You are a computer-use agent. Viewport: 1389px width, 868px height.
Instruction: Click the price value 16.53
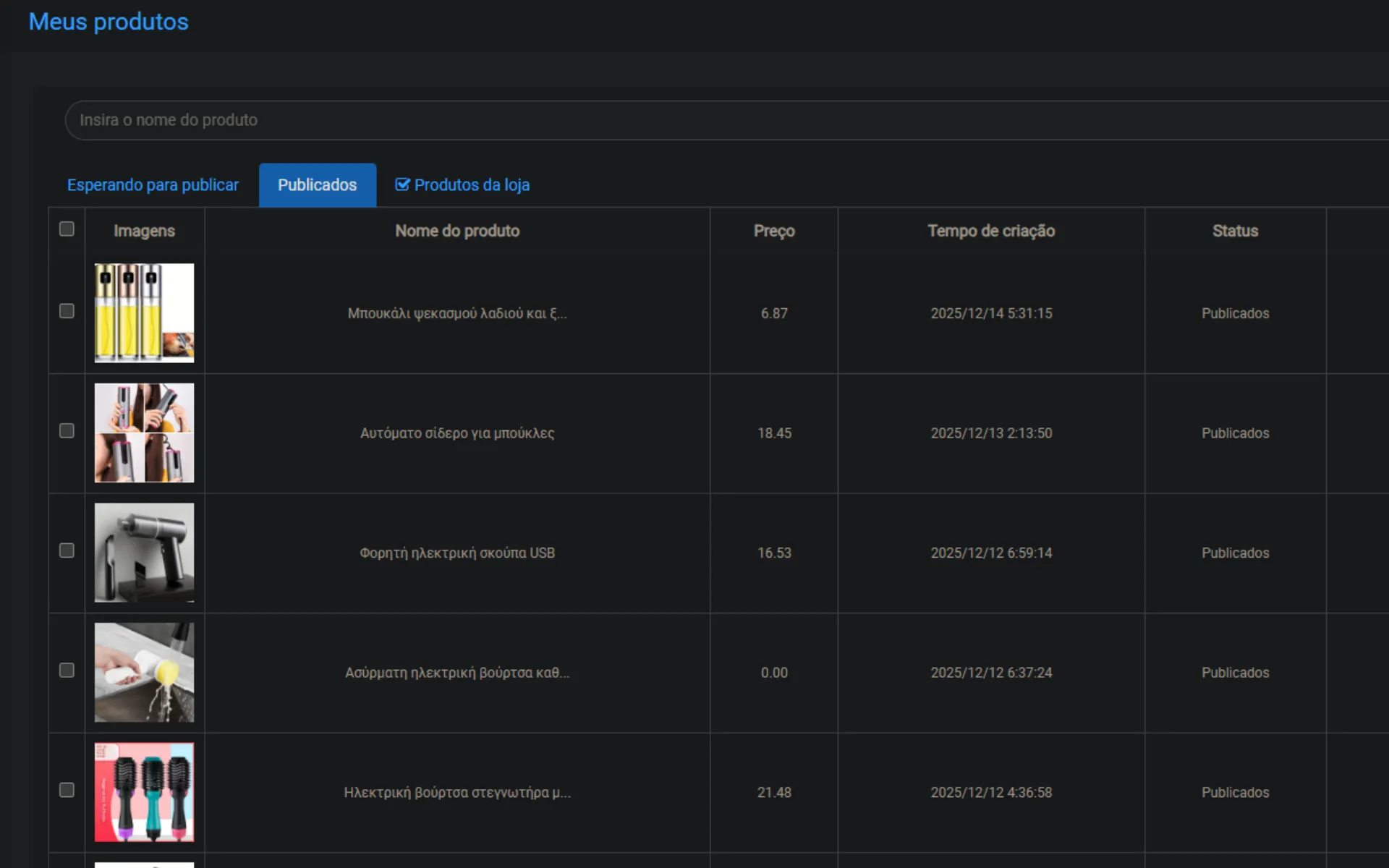(x=774, y=553)
